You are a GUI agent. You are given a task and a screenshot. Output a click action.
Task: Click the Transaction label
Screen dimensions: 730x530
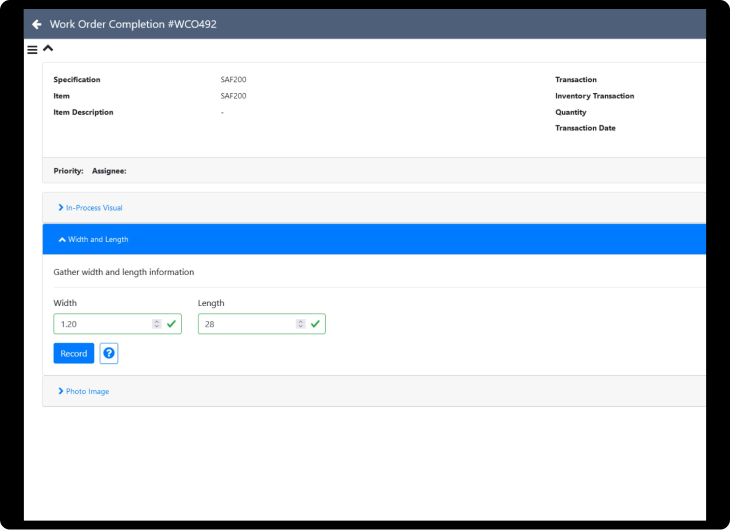coord(576,80)
